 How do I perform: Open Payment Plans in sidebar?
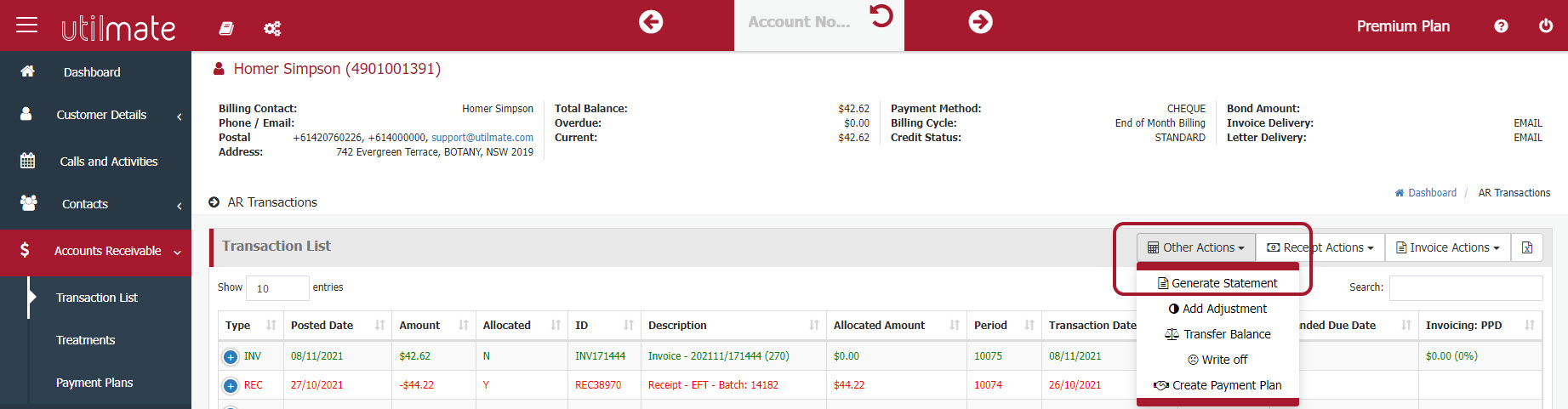click(x=94, y=383)
